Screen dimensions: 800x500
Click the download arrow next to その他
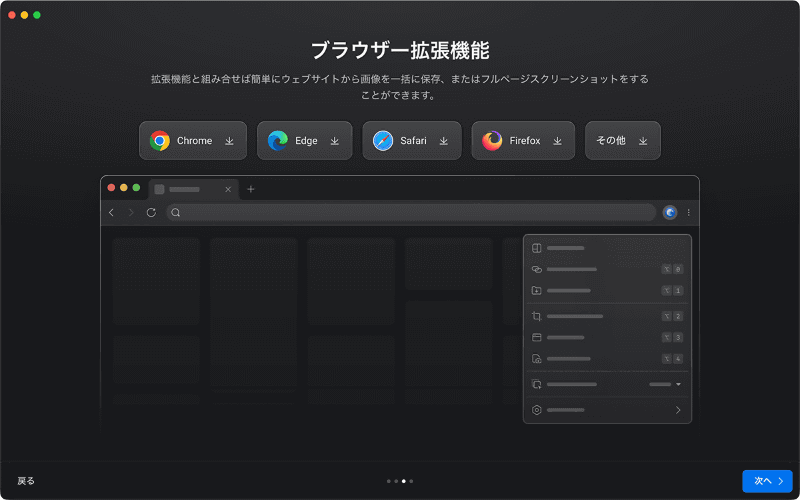[x=643, y=141]
